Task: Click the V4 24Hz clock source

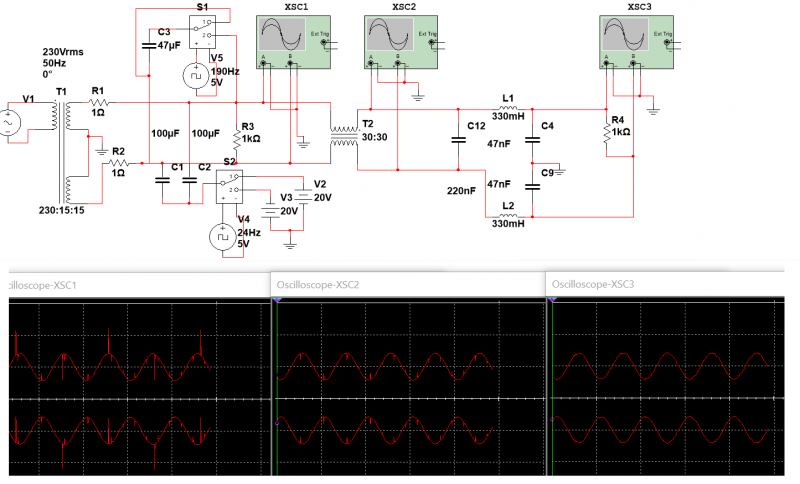Action: (x=222, y=236)
